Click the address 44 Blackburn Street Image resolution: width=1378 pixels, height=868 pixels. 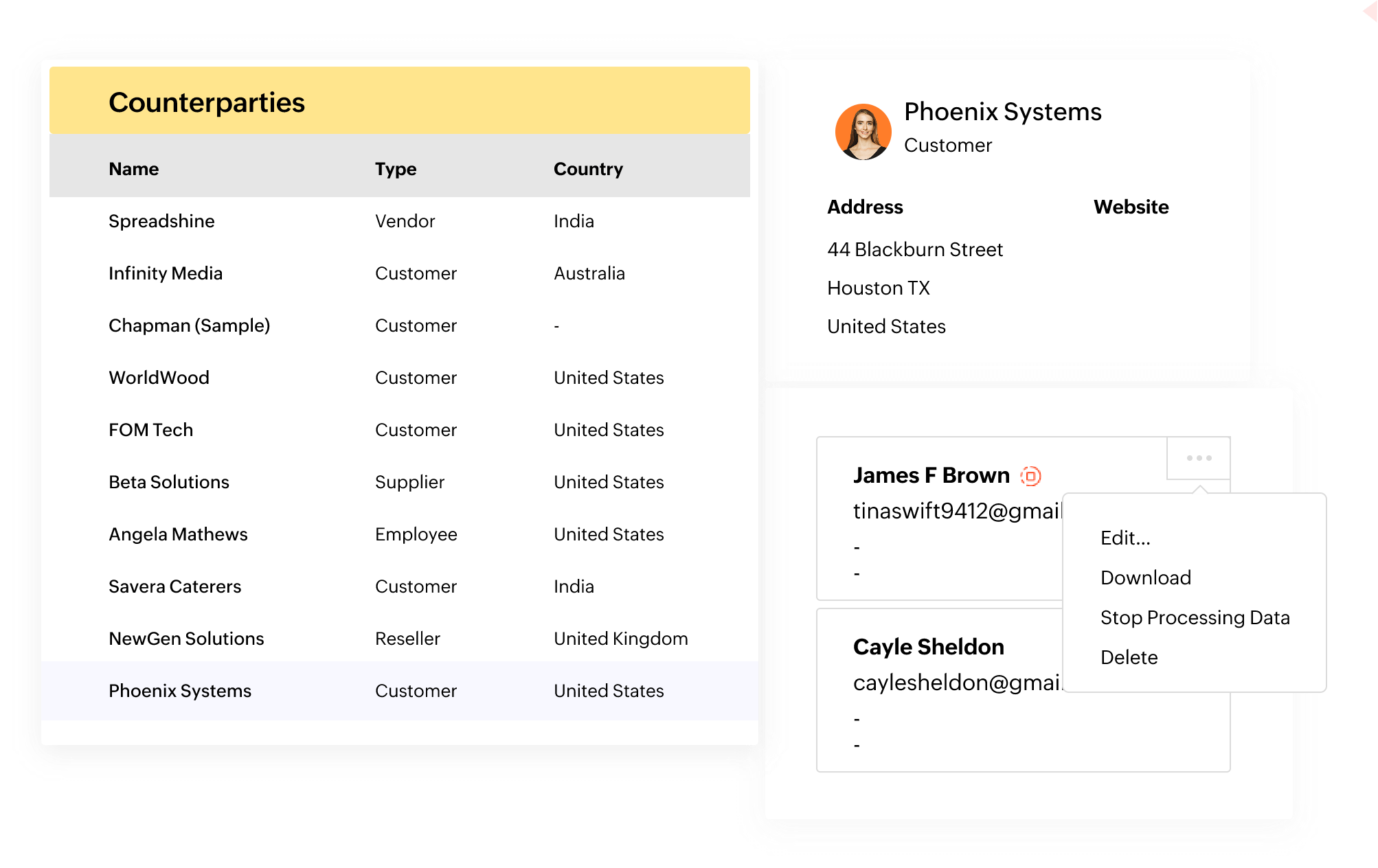coord(915,249)
